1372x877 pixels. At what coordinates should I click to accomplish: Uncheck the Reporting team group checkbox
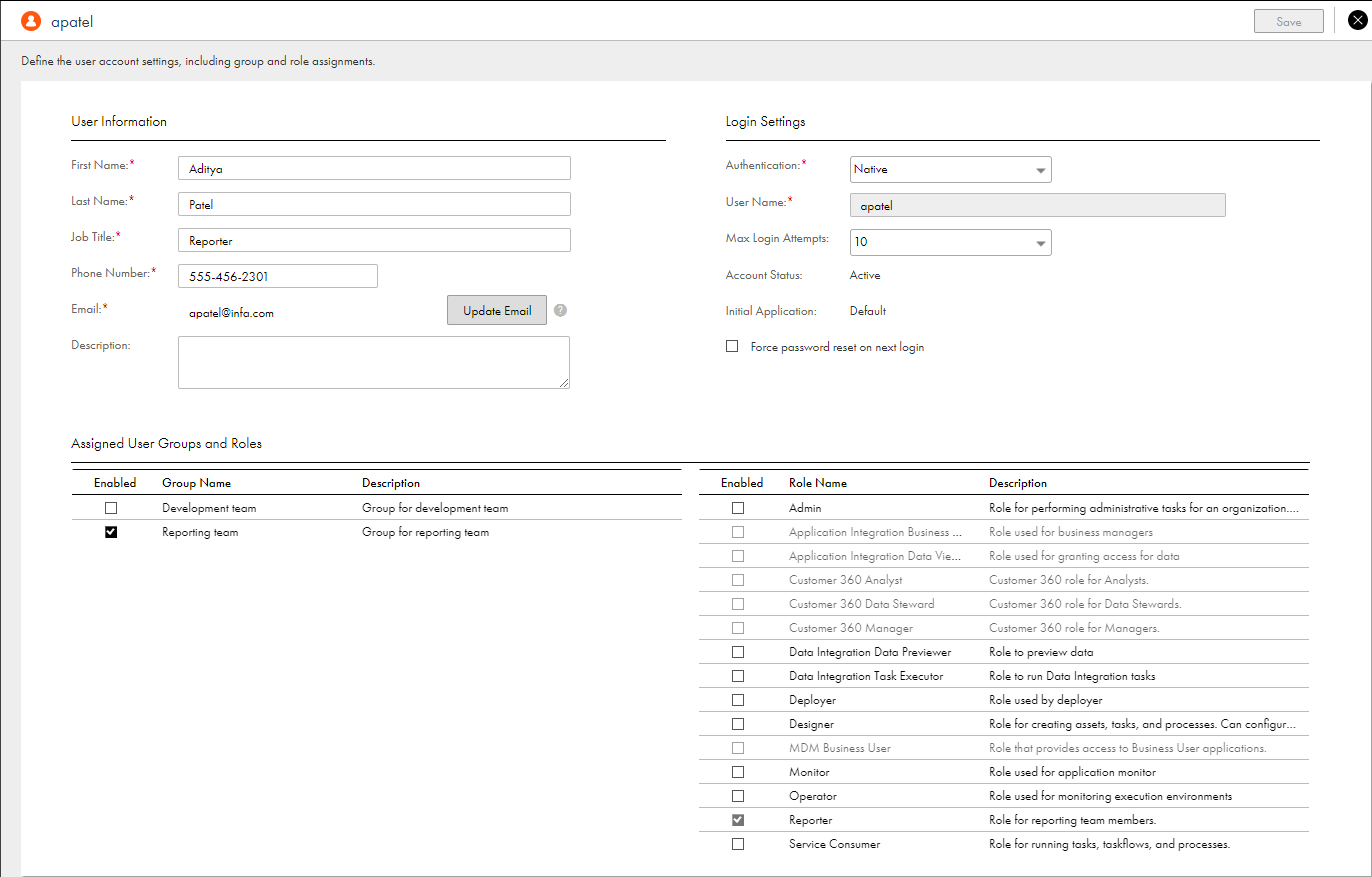111,532
